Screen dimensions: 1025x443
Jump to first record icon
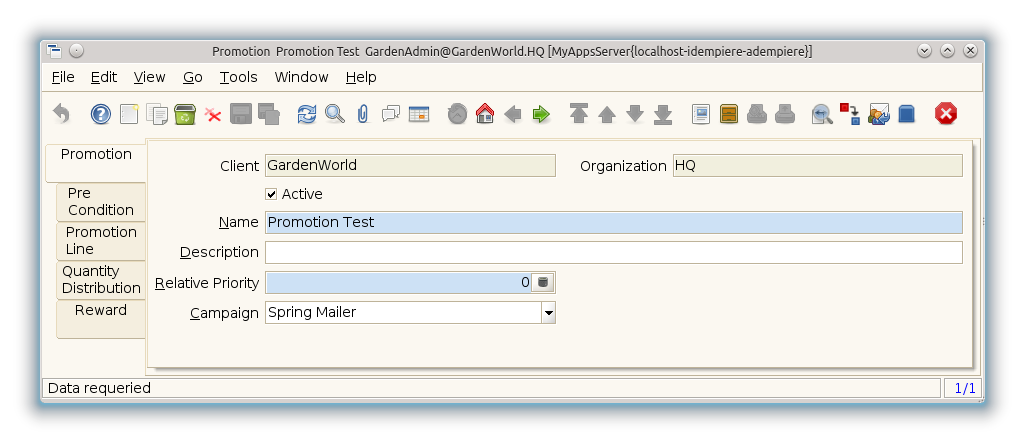(579, 114)
